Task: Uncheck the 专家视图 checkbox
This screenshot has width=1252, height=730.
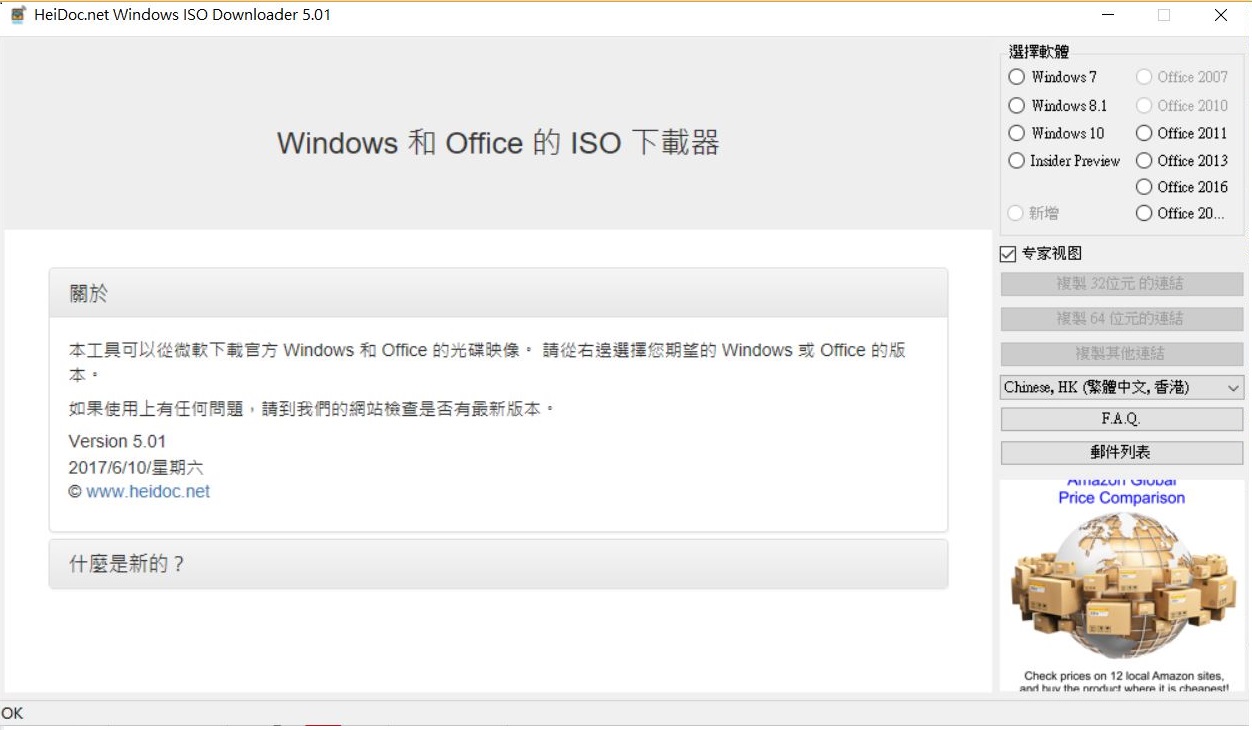Action: (1008, 254)
